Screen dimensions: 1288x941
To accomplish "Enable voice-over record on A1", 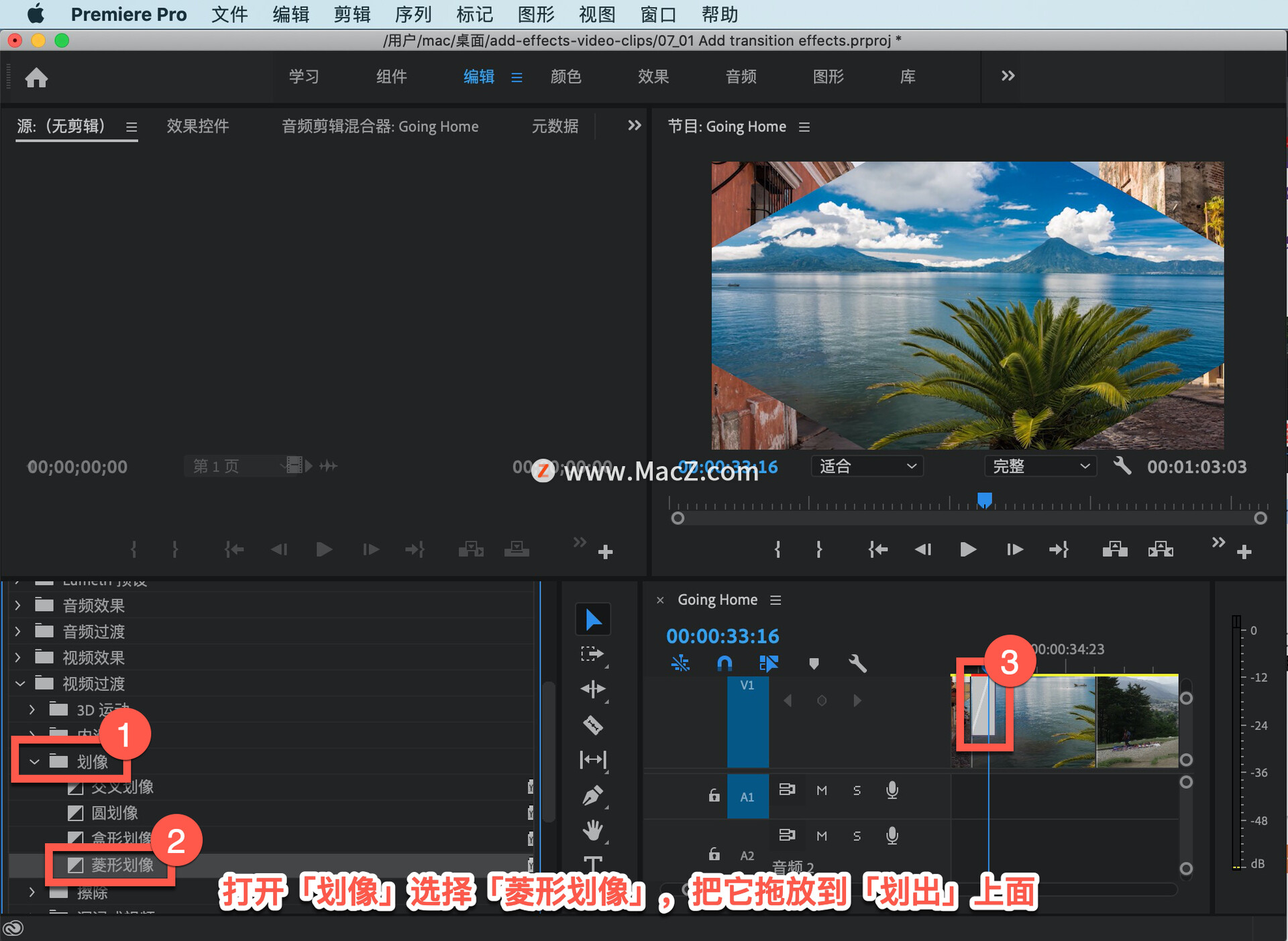I will pos(892,790).
